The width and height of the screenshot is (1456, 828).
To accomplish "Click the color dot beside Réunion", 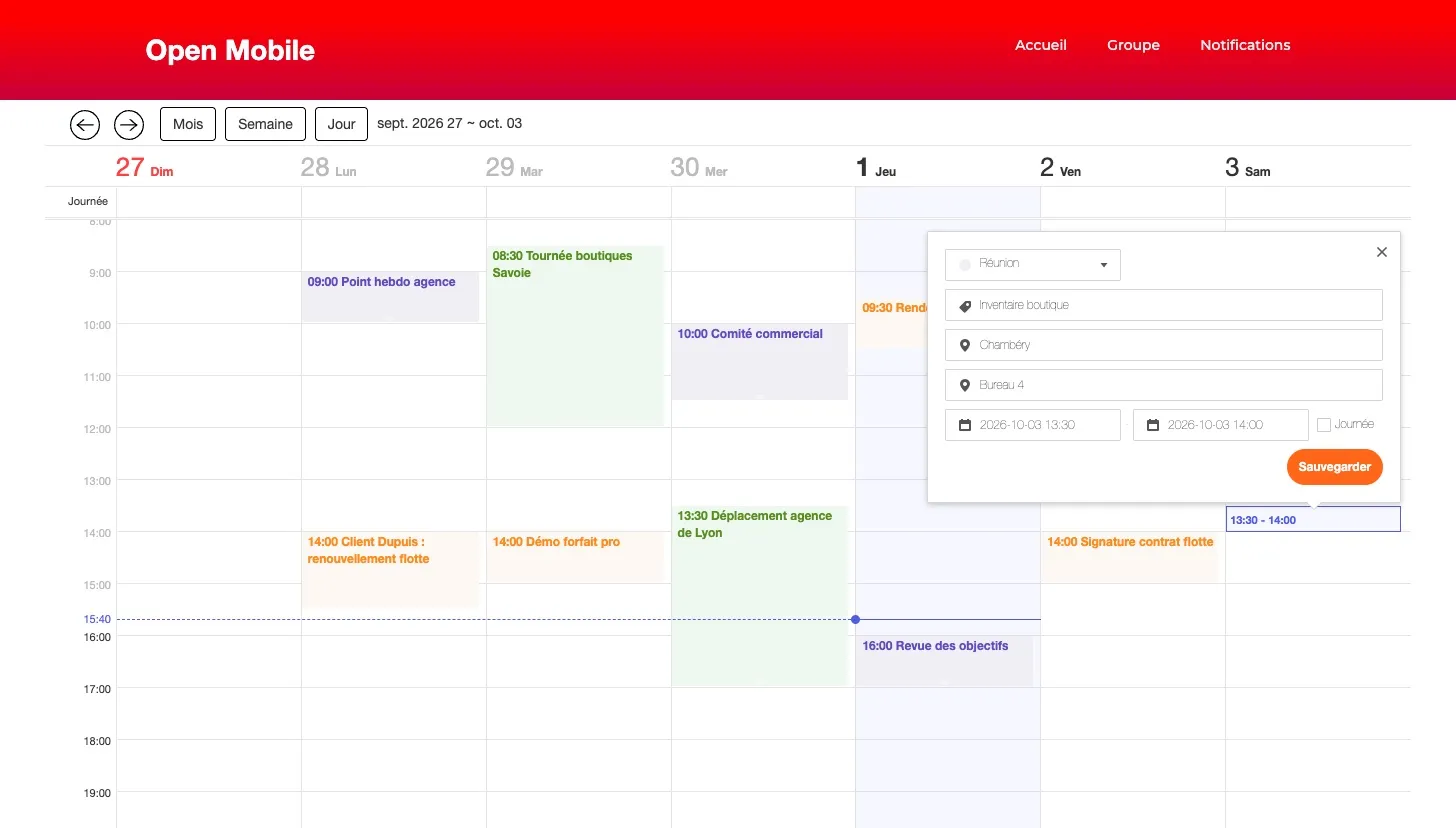I will [965, 265].
